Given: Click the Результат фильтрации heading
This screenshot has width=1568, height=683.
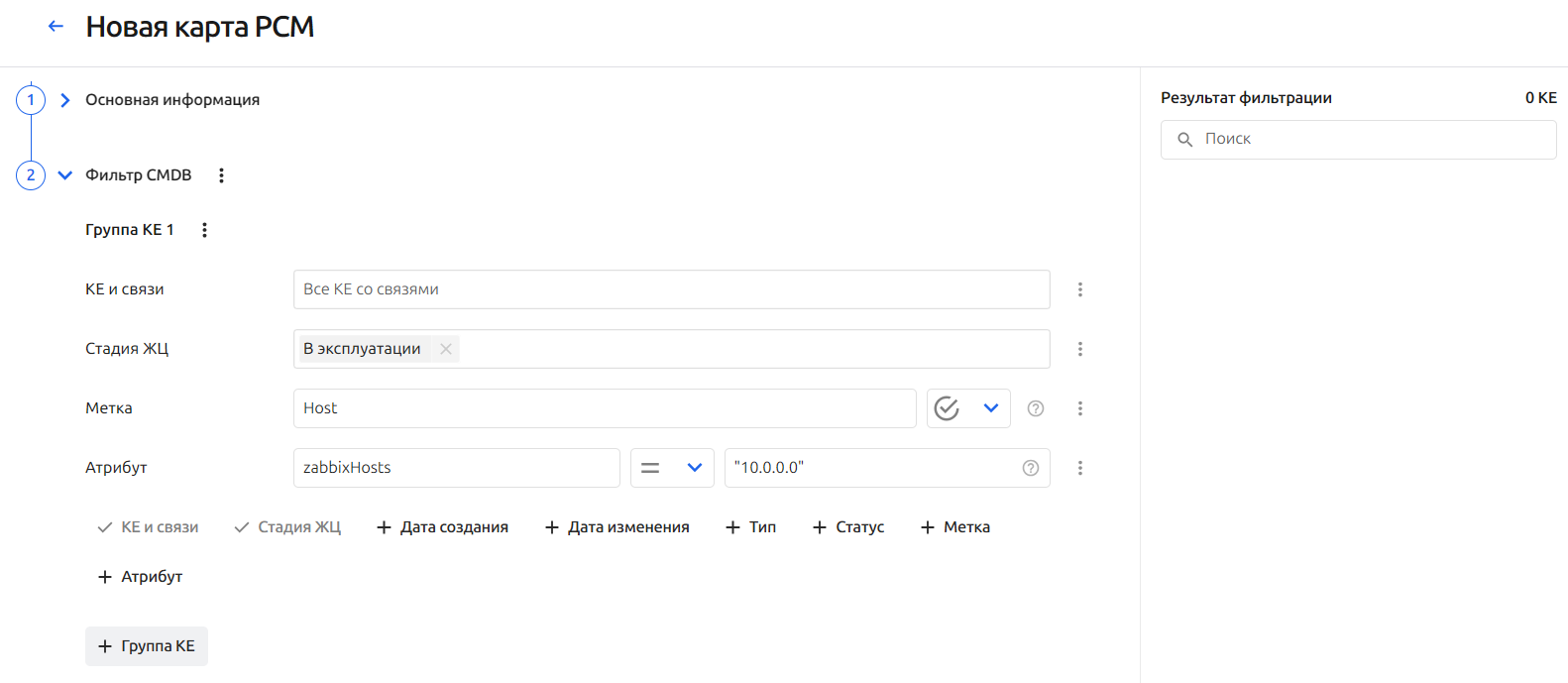Looking at the screenshot, I should point(1246,98).
